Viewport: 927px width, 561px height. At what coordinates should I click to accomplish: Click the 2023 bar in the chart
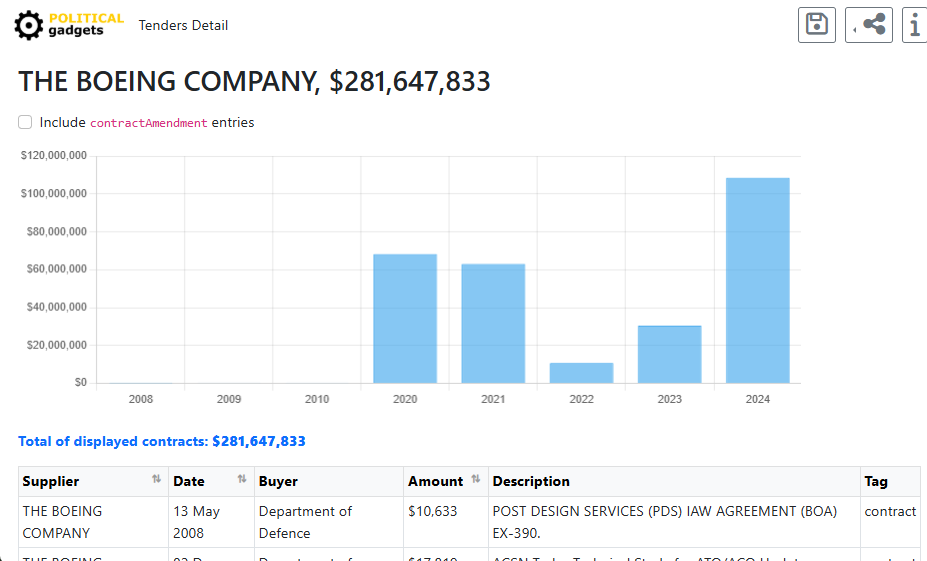click(x=669, y=354)
